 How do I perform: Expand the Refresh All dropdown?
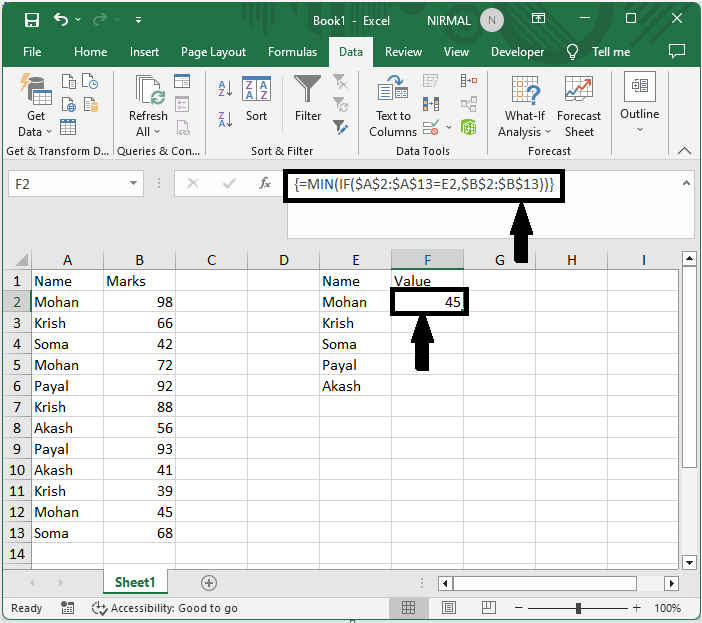click(148, 132)
